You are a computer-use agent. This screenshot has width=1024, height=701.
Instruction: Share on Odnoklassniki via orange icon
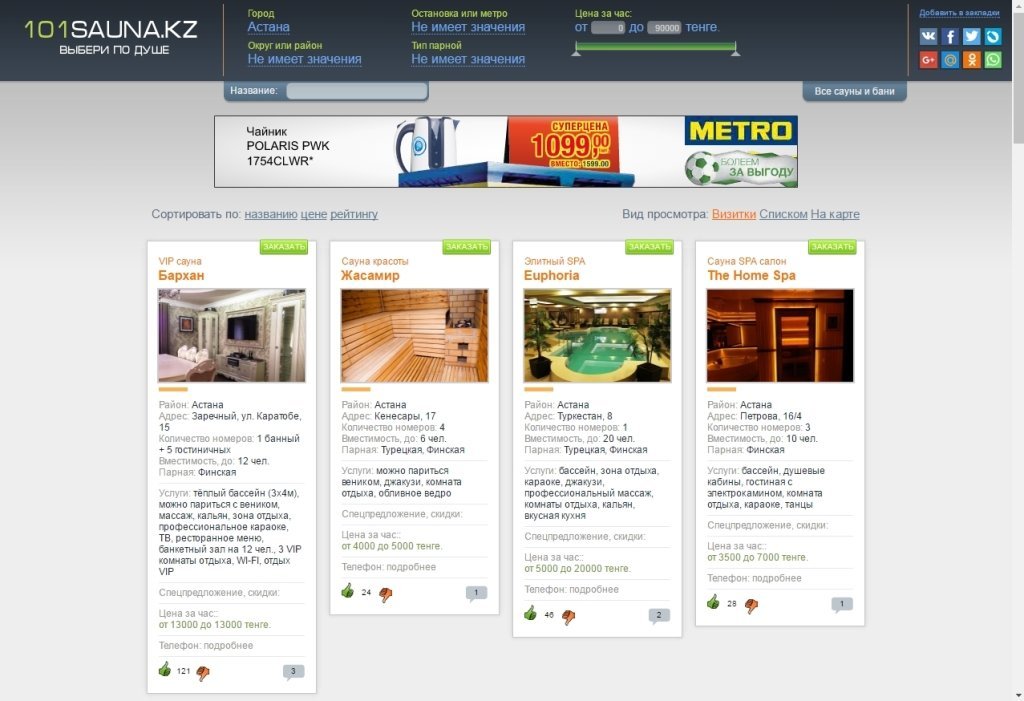(971, 60)
